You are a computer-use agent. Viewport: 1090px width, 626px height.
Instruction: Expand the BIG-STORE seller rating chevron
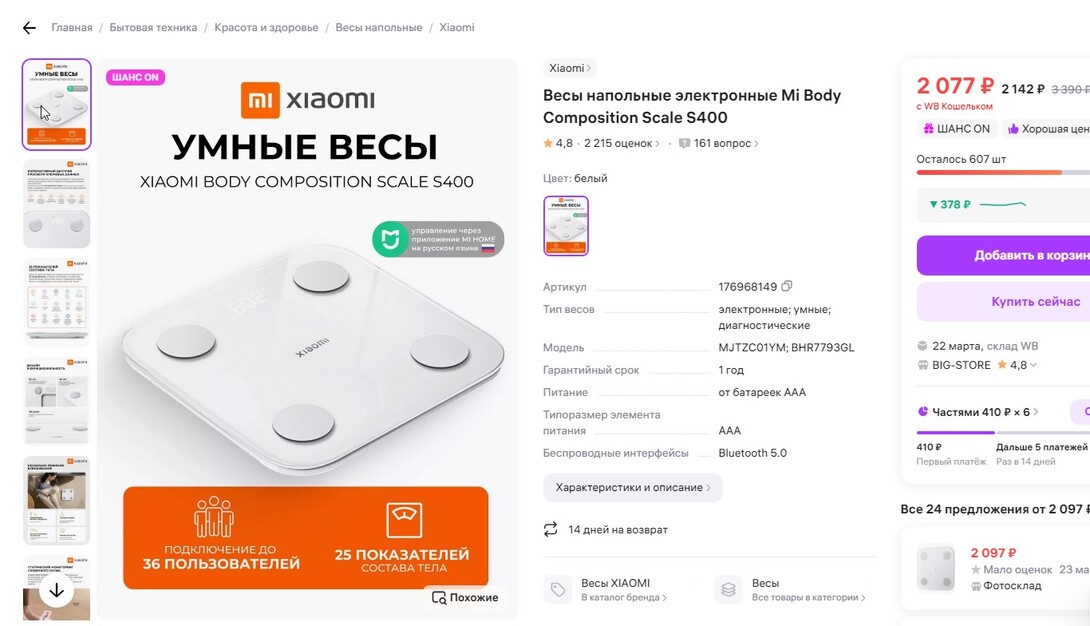pos(1034,365)
